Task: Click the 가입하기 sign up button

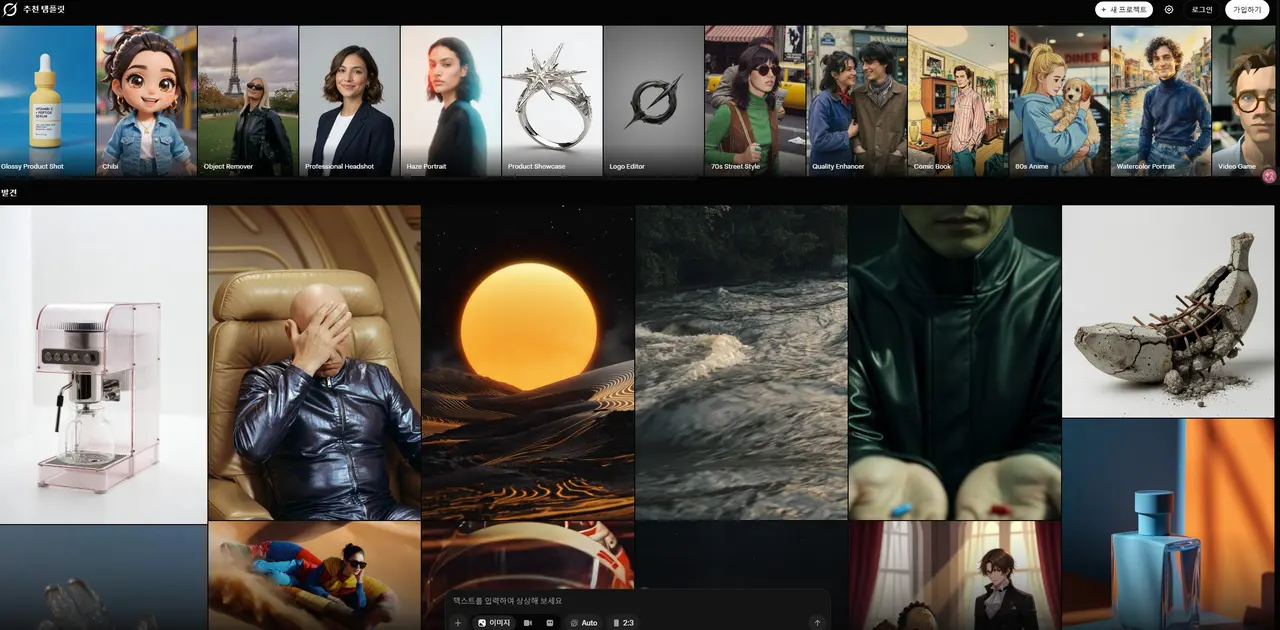Action: click(x=1247, y=9)
